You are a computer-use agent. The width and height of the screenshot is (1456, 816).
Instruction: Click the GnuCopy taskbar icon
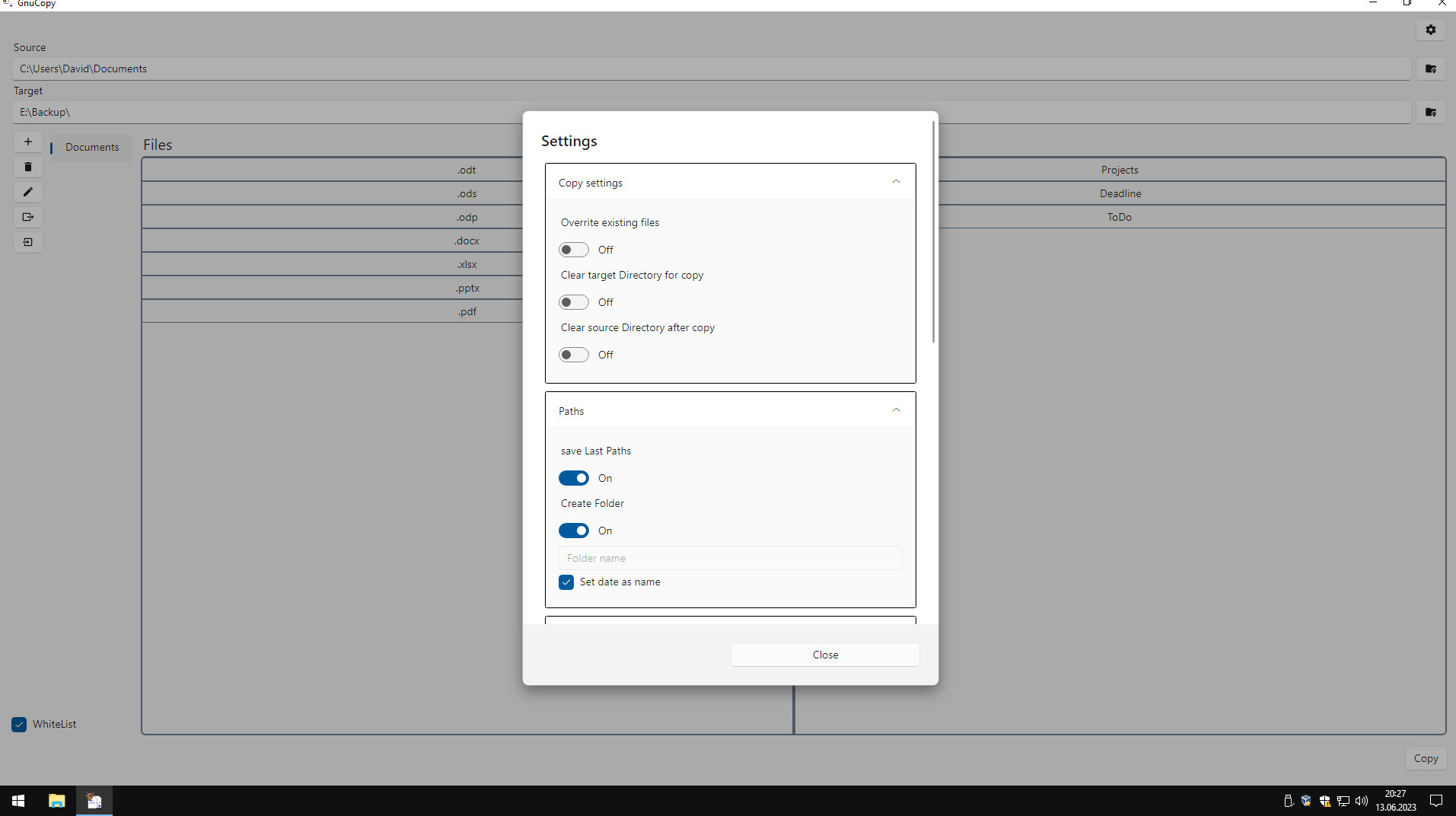(94, 801)
